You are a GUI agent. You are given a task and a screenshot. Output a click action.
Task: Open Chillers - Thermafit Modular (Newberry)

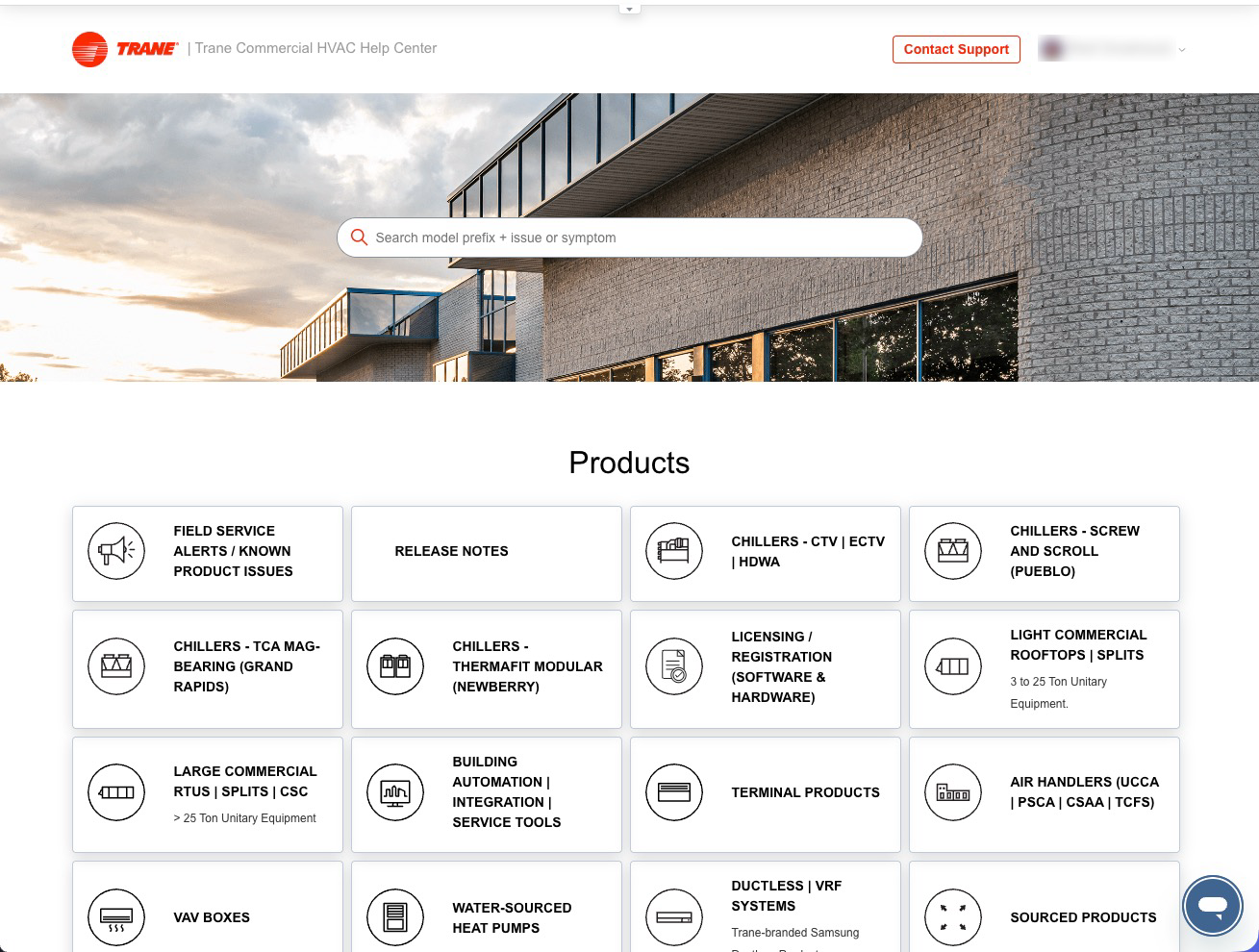[487, 669]
